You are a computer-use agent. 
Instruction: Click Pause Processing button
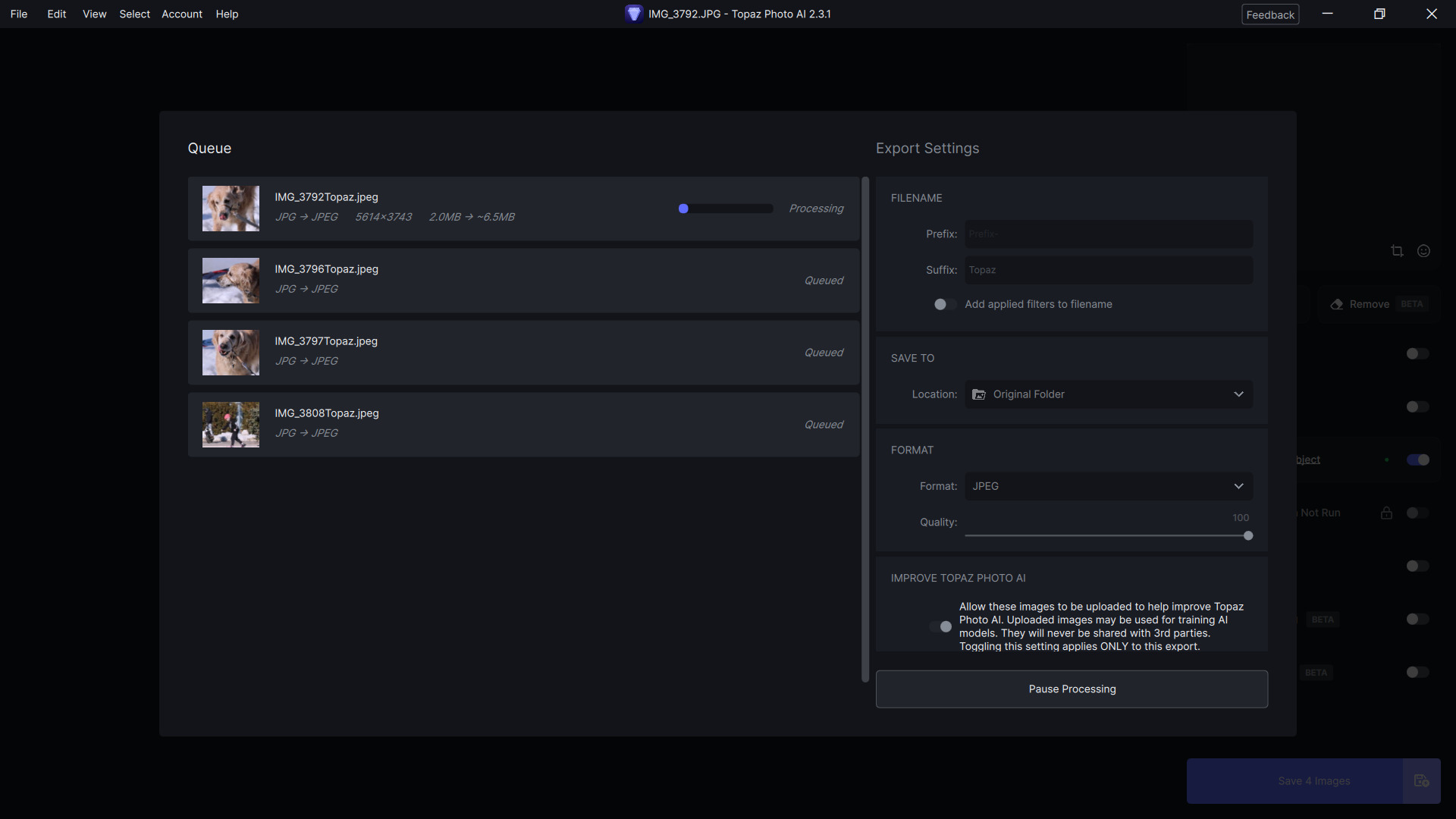click(1072, 689)
